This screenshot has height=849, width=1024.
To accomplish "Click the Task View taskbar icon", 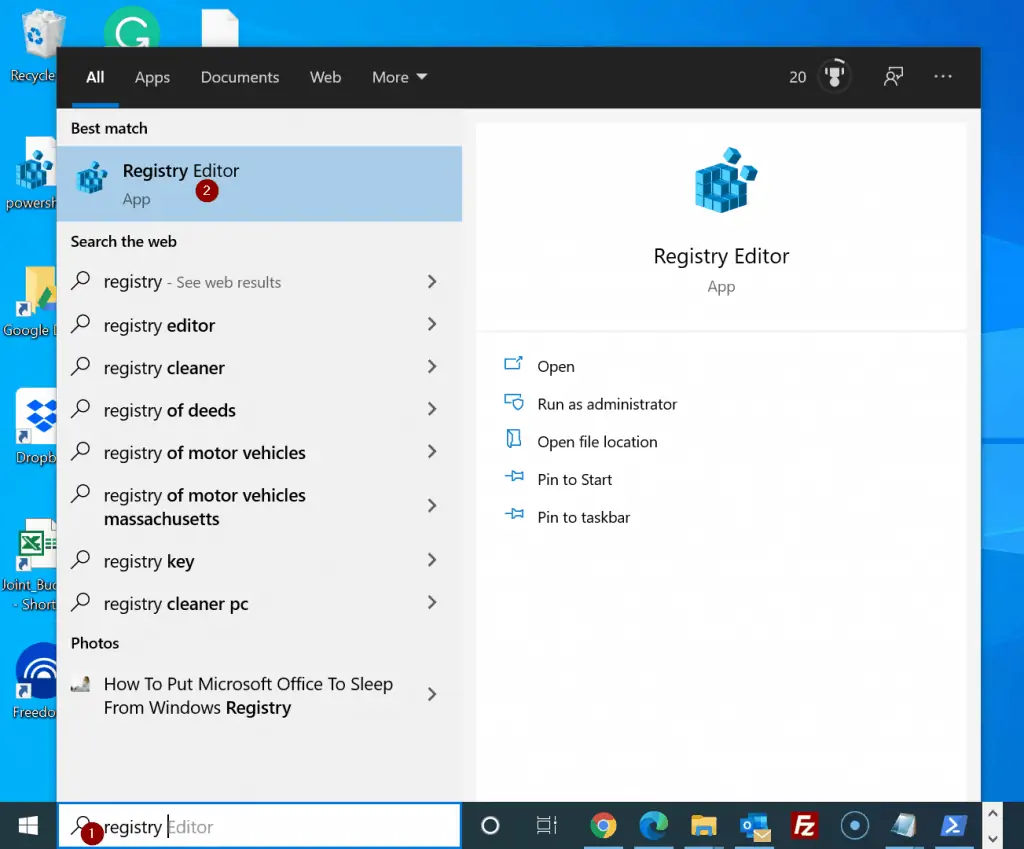I will click(x=546, y=825).
